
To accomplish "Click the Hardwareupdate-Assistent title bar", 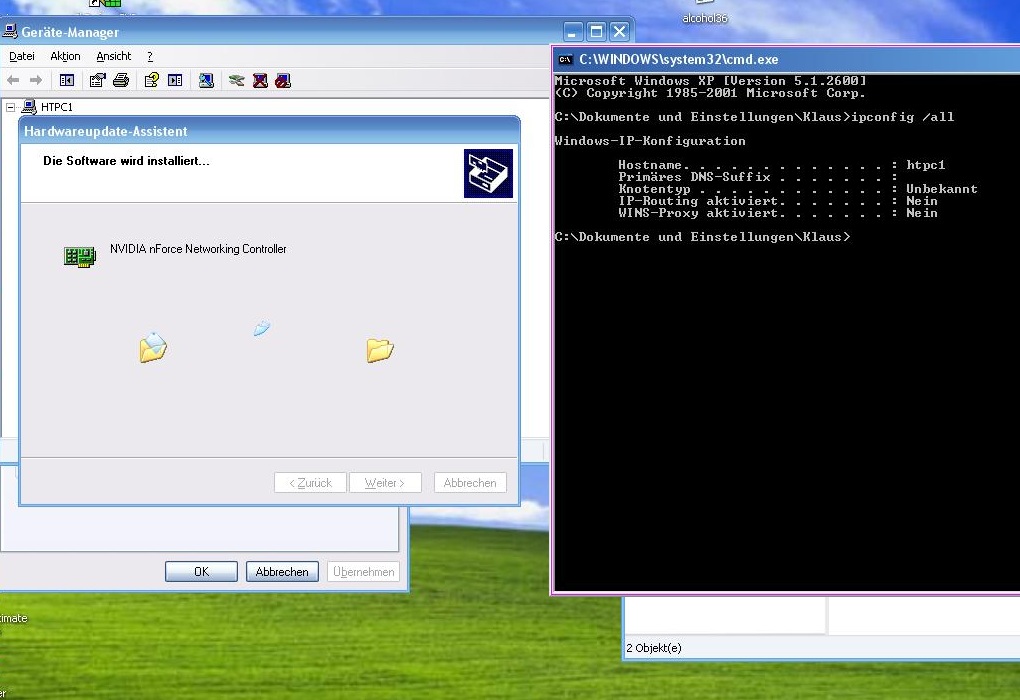I will tap(269, 131).
